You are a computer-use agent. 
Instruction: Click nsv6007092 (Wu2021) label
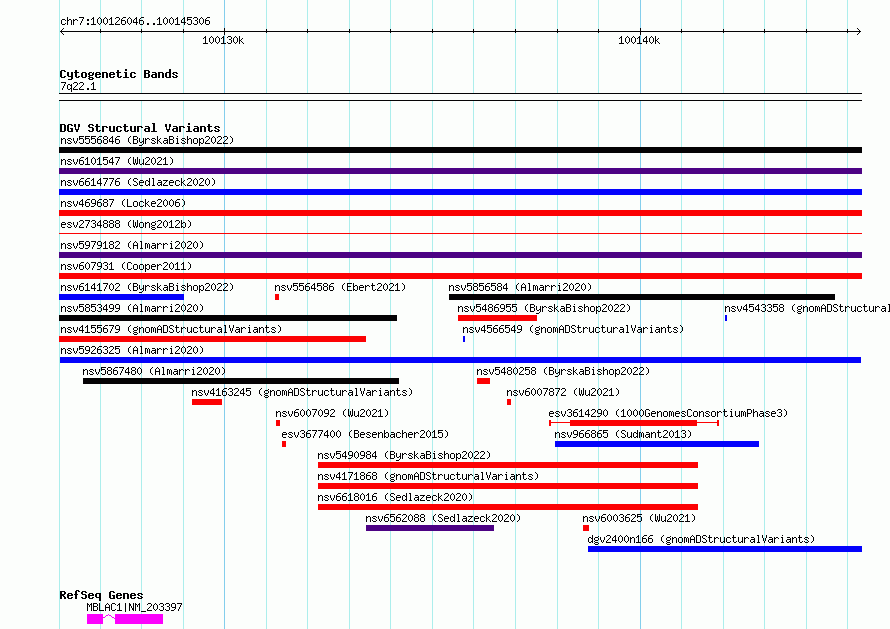pos(332,413)
